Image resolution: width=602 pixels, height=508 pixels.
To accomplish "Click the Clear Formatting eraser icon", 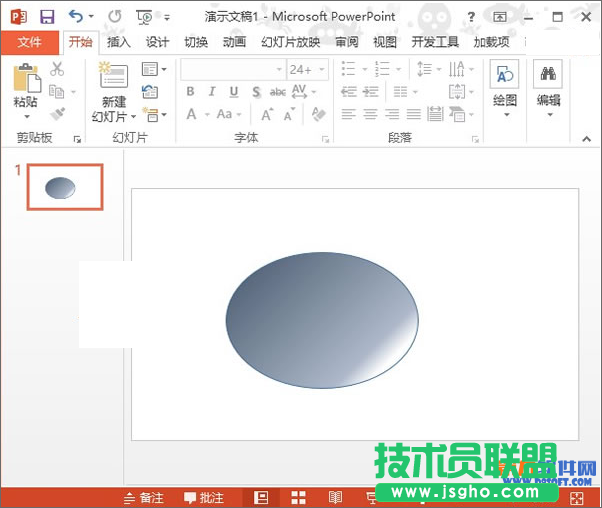I will (x=318, y=114).
